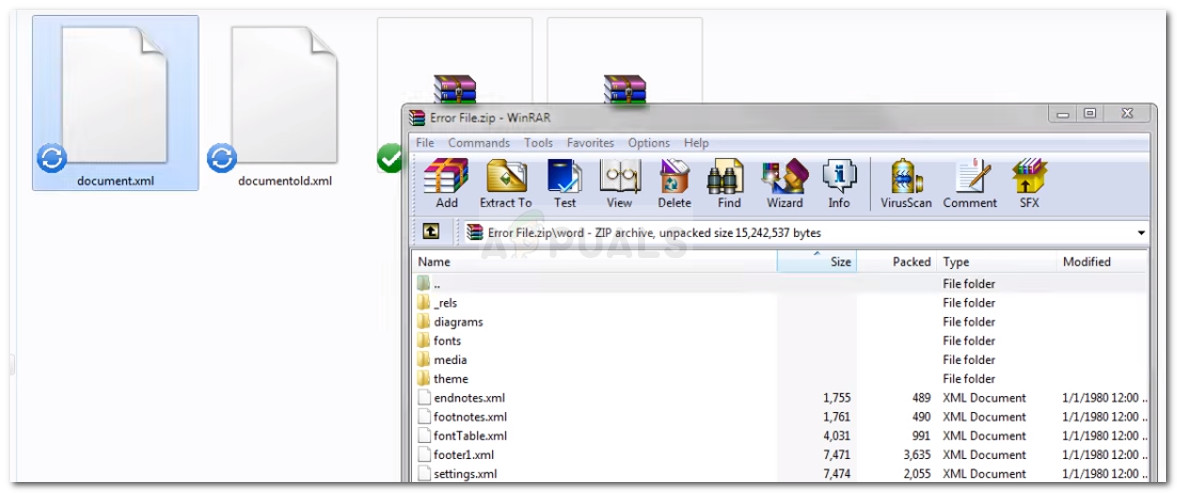
Task: Click size 7,474 of settings.xml
Action: coord(836,474)
